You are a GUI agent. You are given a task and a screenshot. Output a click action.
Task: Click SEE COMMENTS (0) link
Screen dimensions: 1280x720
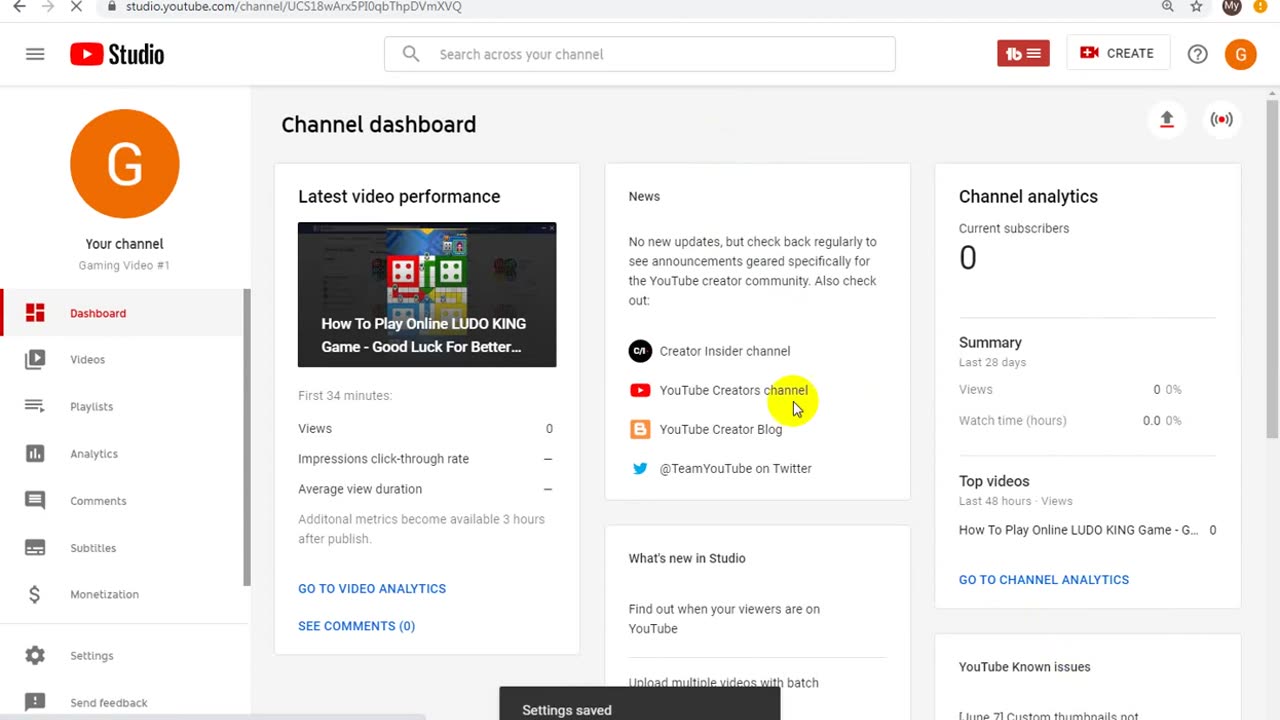[356, 626]
